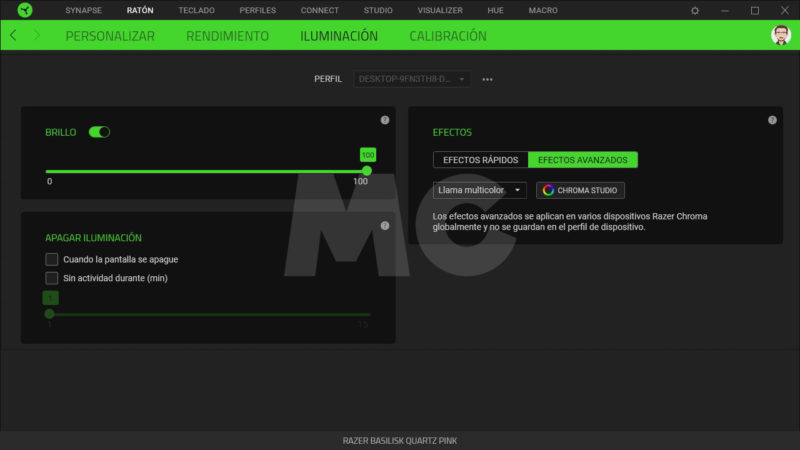Viewport: 800px width, 450px height.
Task: Open the Calibración tab
Action: pos(447,36)
